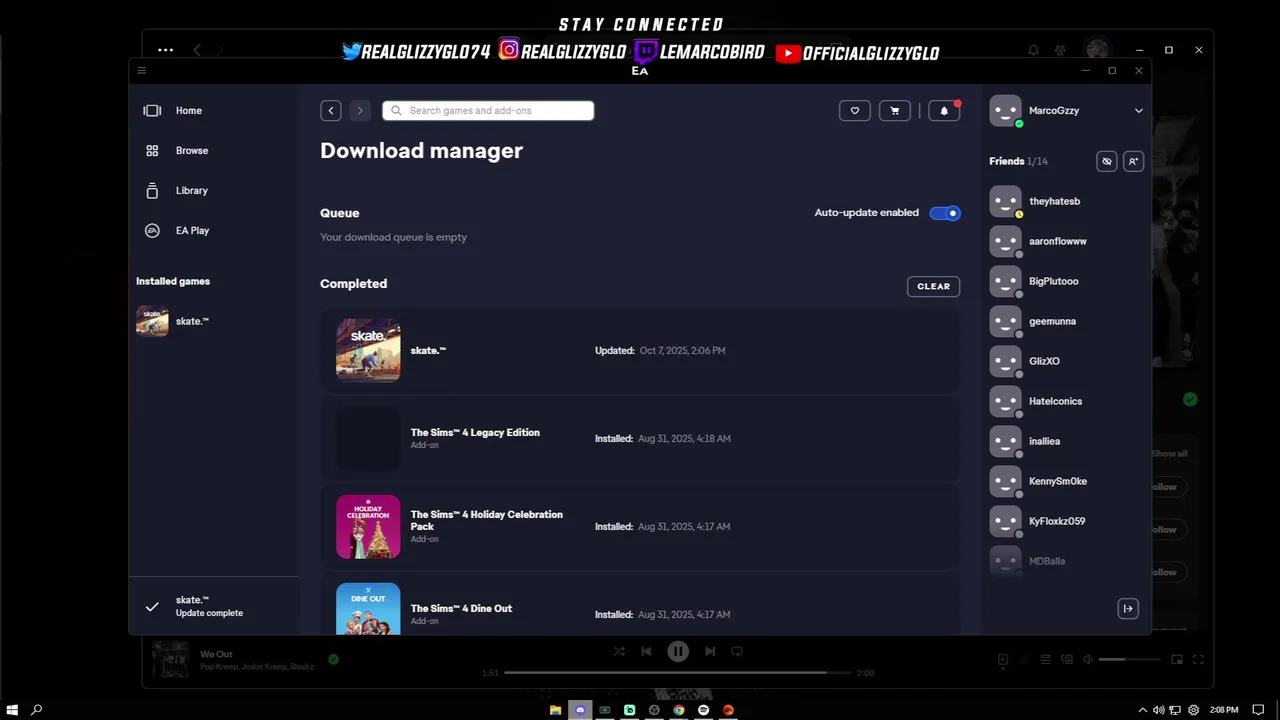The image size is (1280, 720).
Task: Open Discord from the taskbar
Action: (580, 710)
